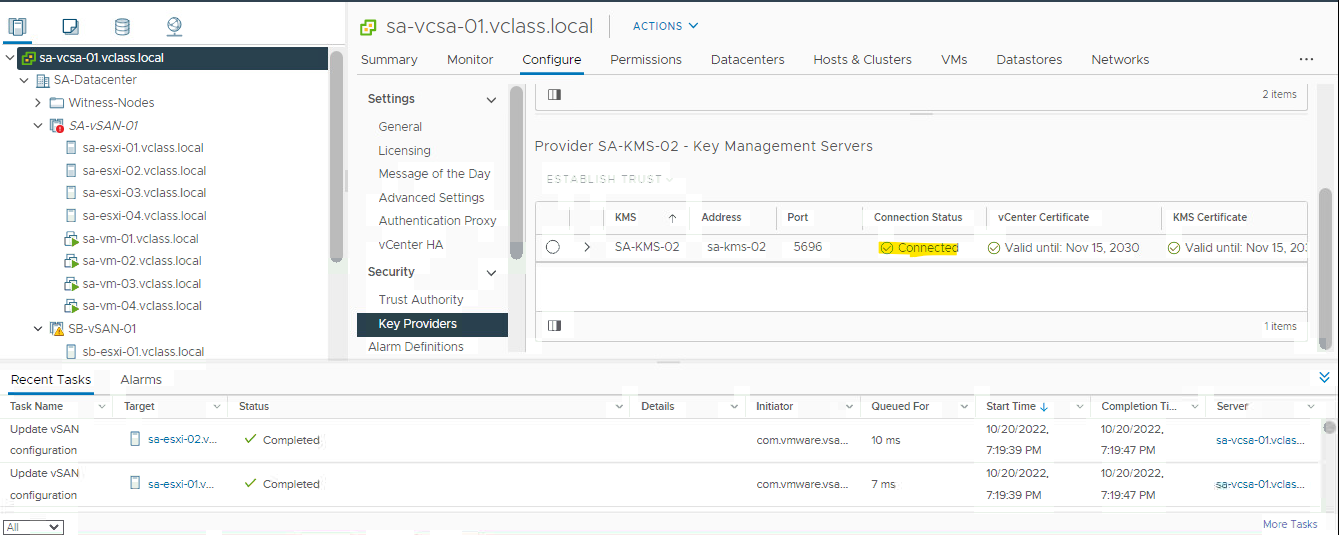Open the ACTIONS dropdown menu

coord(665,26)
